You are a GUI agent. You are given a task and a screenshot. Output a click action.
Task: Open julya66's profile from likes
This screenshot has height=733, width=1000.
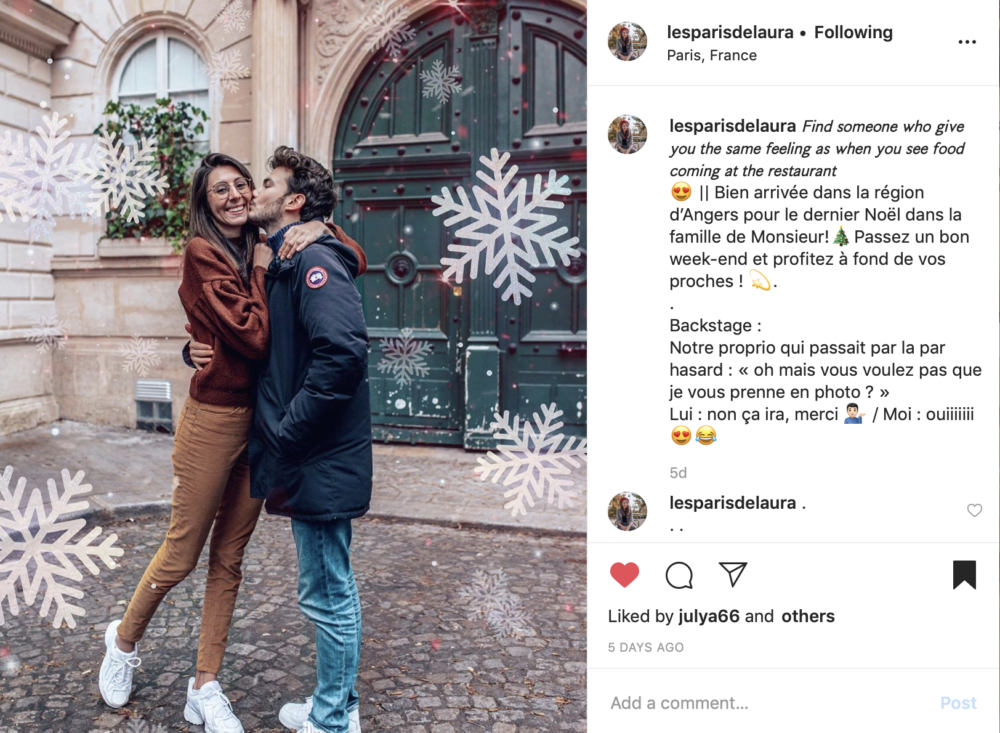[x=709, y=616]
